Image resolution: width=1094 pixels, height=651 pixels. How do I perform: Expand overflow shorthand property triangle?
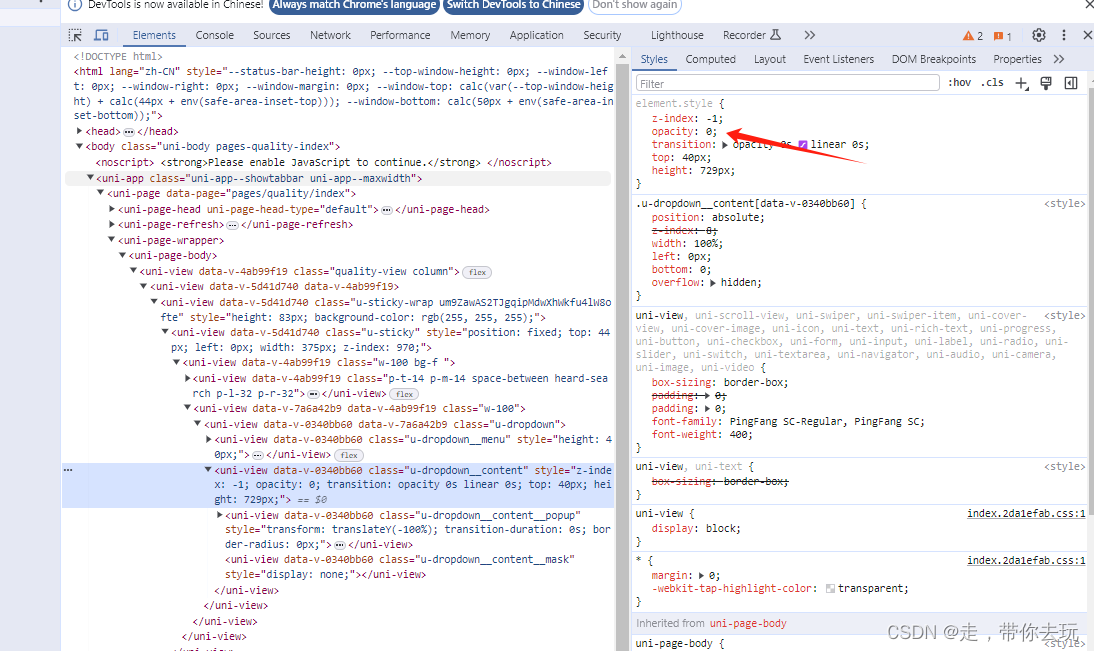[712, 283]
